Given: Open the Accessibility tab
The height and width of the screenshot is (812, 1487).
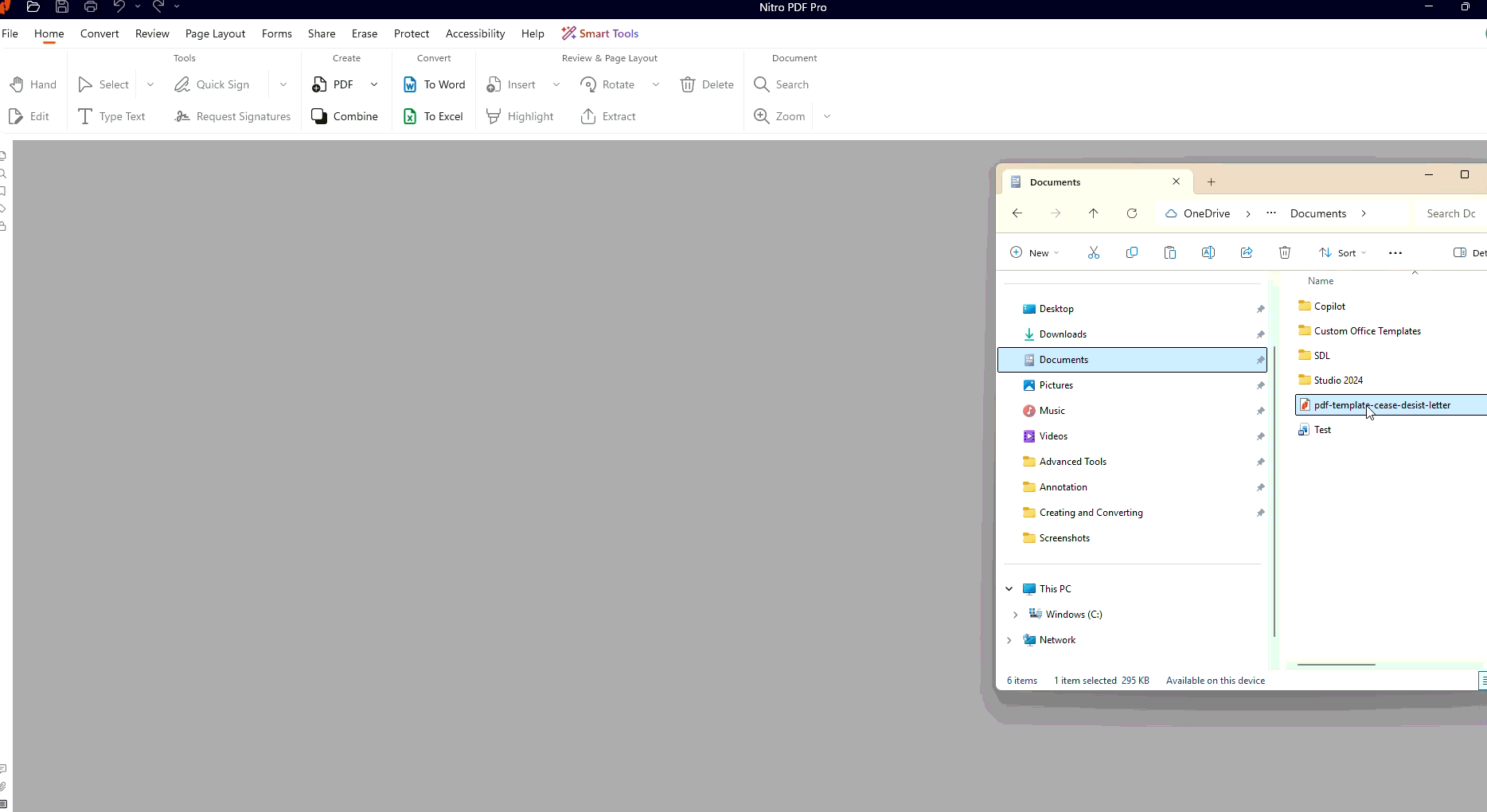Looking at the screenshot, I should tap(475, 33).
